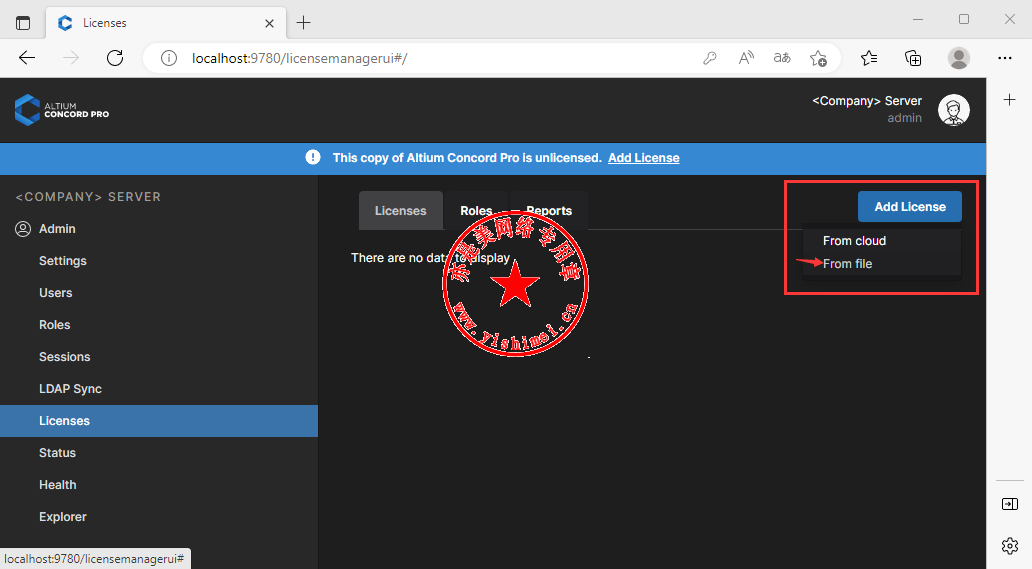Viewport: 1032px width, 569px height.
Task: Open Health in the sidebar
Action: [x=57, y=485]
